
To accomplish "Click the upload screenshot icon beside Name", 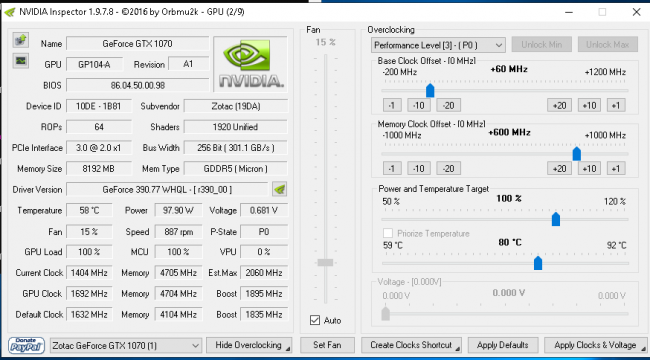I will pos(20,40).
